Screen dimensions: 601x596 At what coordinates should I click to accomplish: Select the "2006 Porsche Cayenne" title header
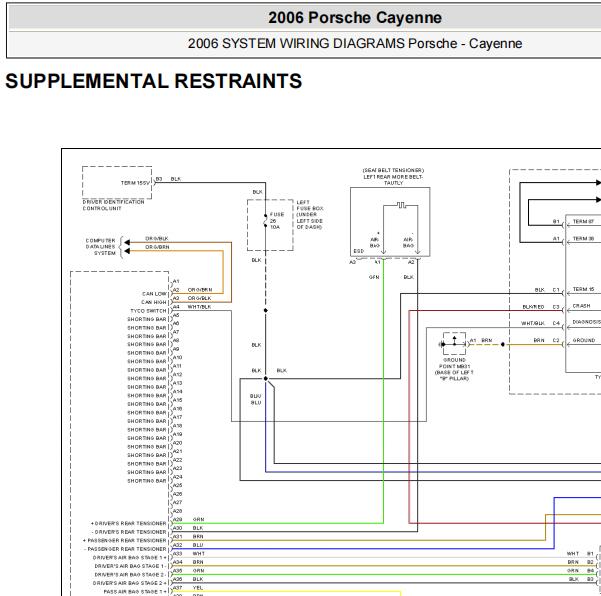pyautogui.click(x=355, y=18)
